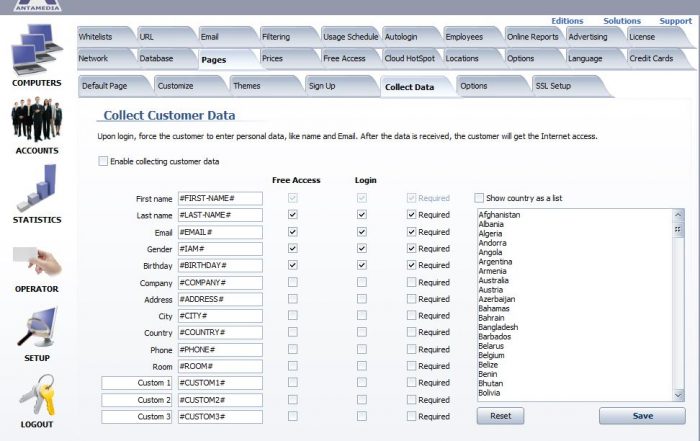This screenshot has height=441, width=700.
Task: Check the Company Required checkbox
Action: [x=412, y=282]
